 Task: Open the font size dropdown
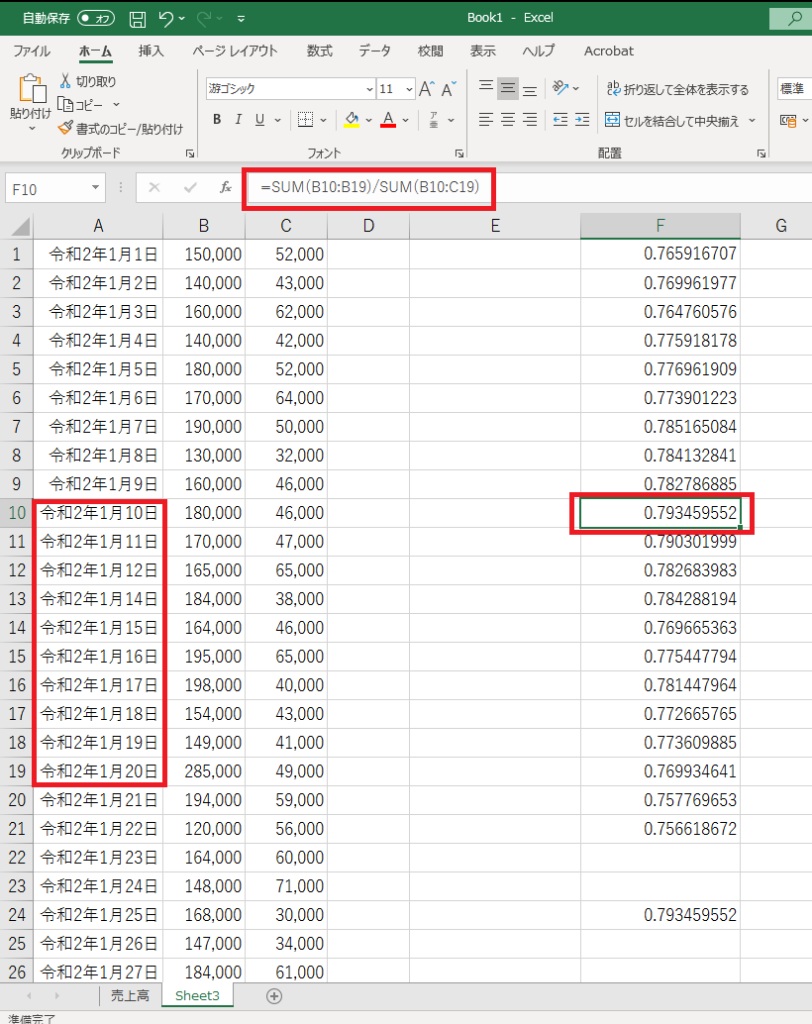(409, 88)
